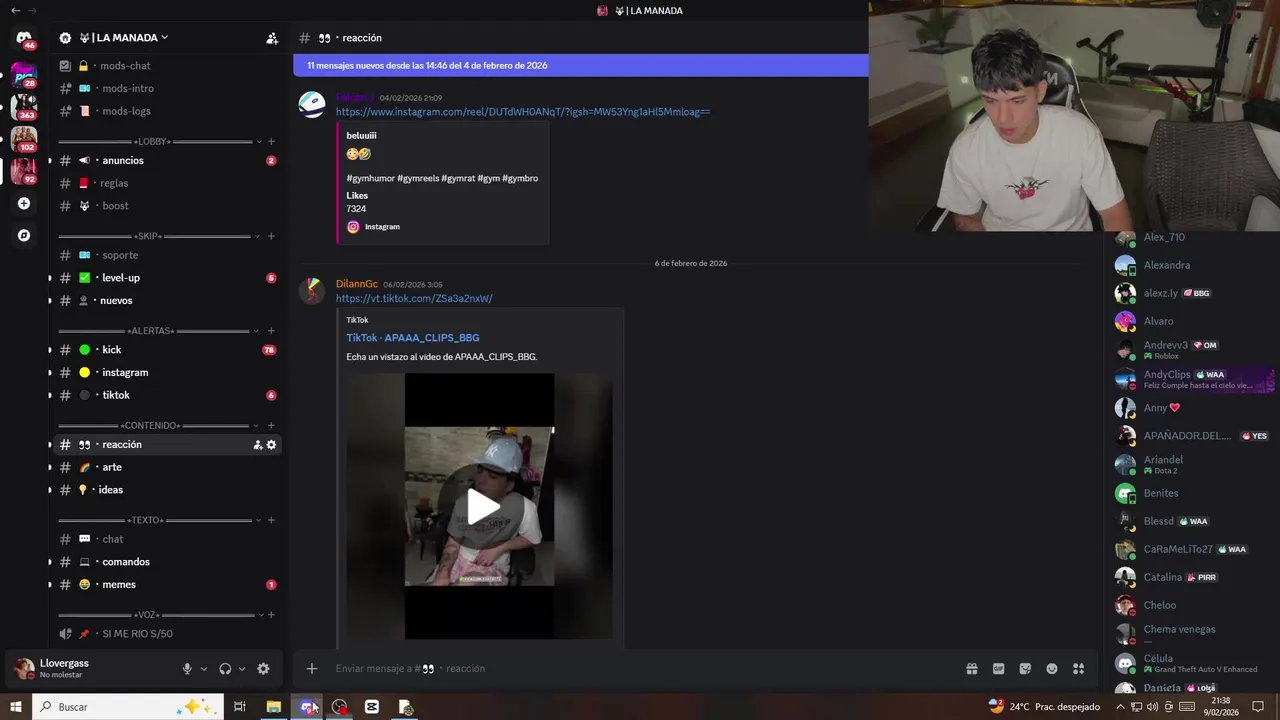
Task: Select Chema venegas in member list
Action: pyautogui.click(x=1194, y=634)
